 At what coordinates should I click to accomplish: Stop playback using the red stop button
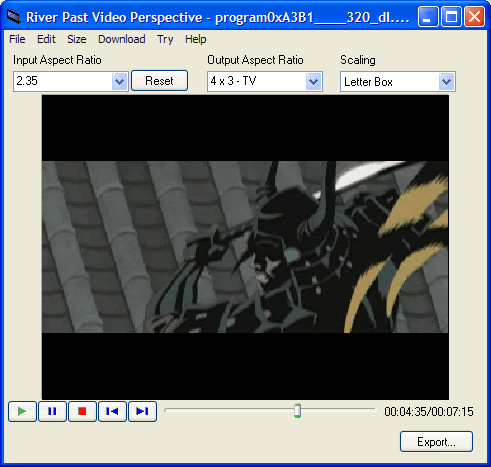[x=82, y=411]
